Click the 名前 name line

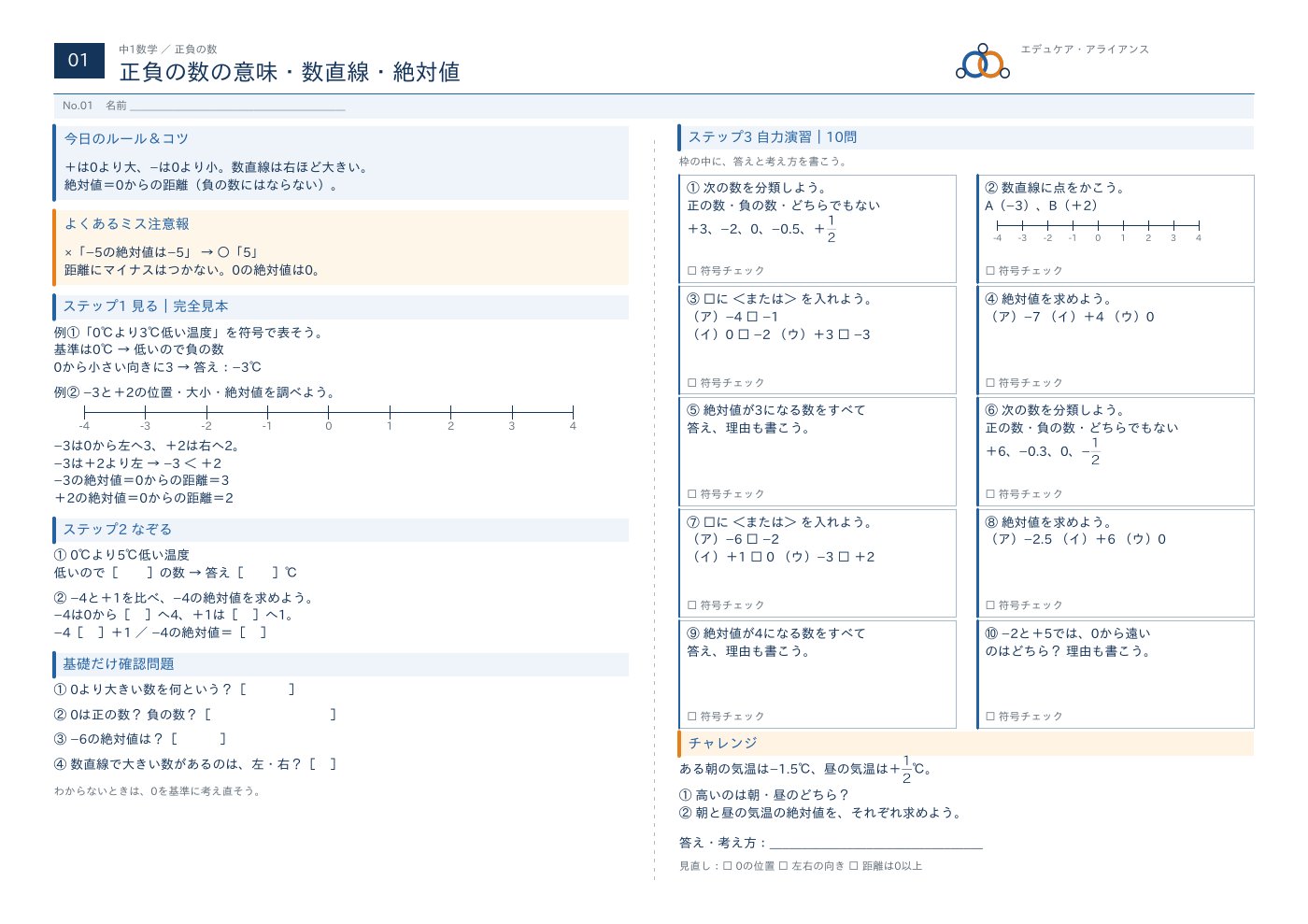(237, 108)
